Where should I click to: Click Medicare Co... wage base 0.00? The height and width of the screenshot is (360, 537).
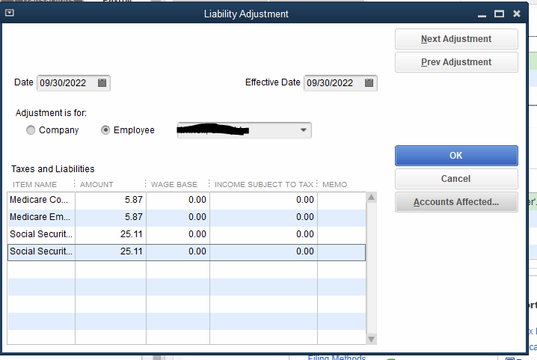click(x=178, y=200)
